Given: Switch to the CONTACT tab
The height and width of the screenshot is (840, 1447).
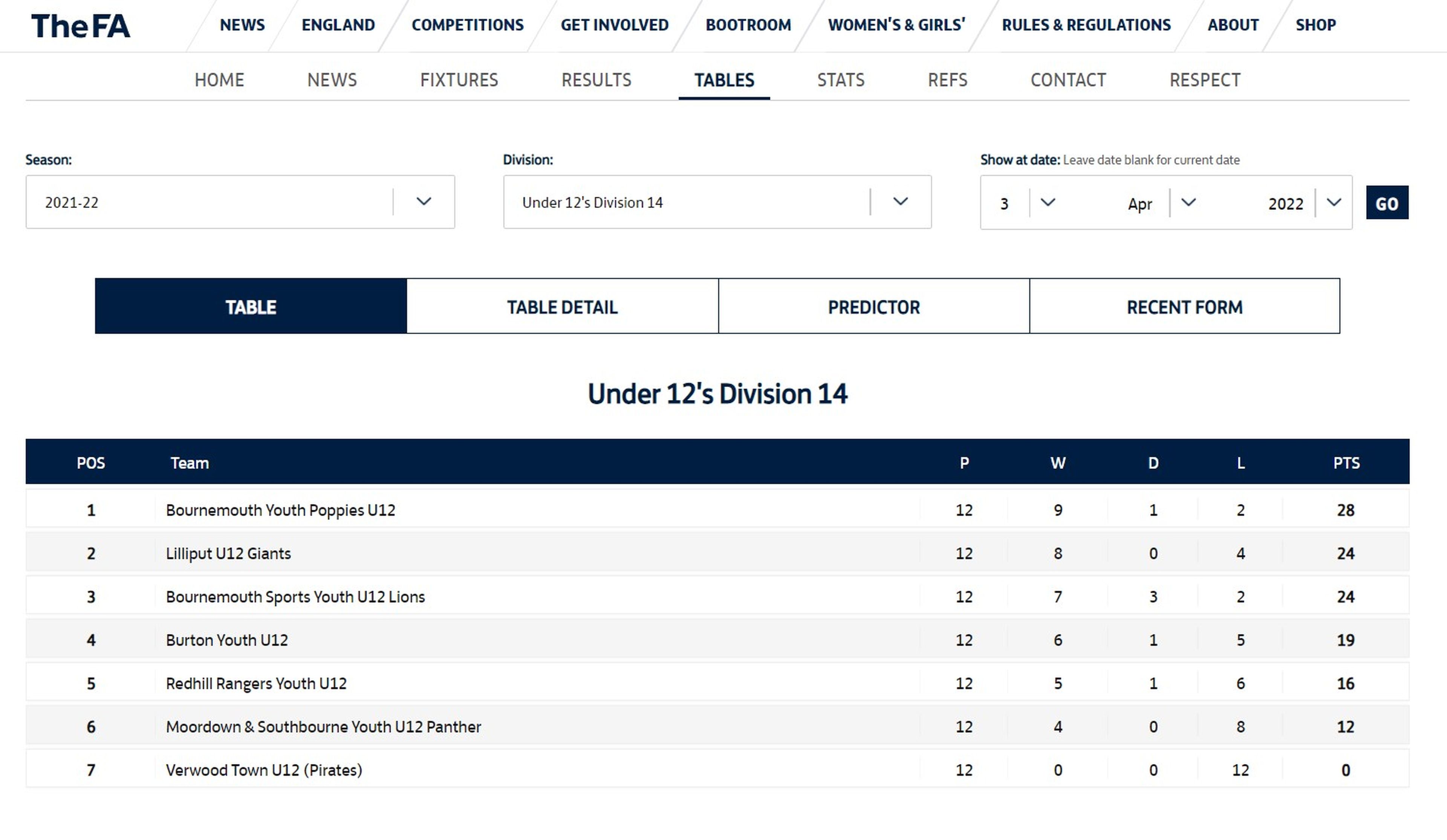Looking at the screenshot, I should (1068, 80).
